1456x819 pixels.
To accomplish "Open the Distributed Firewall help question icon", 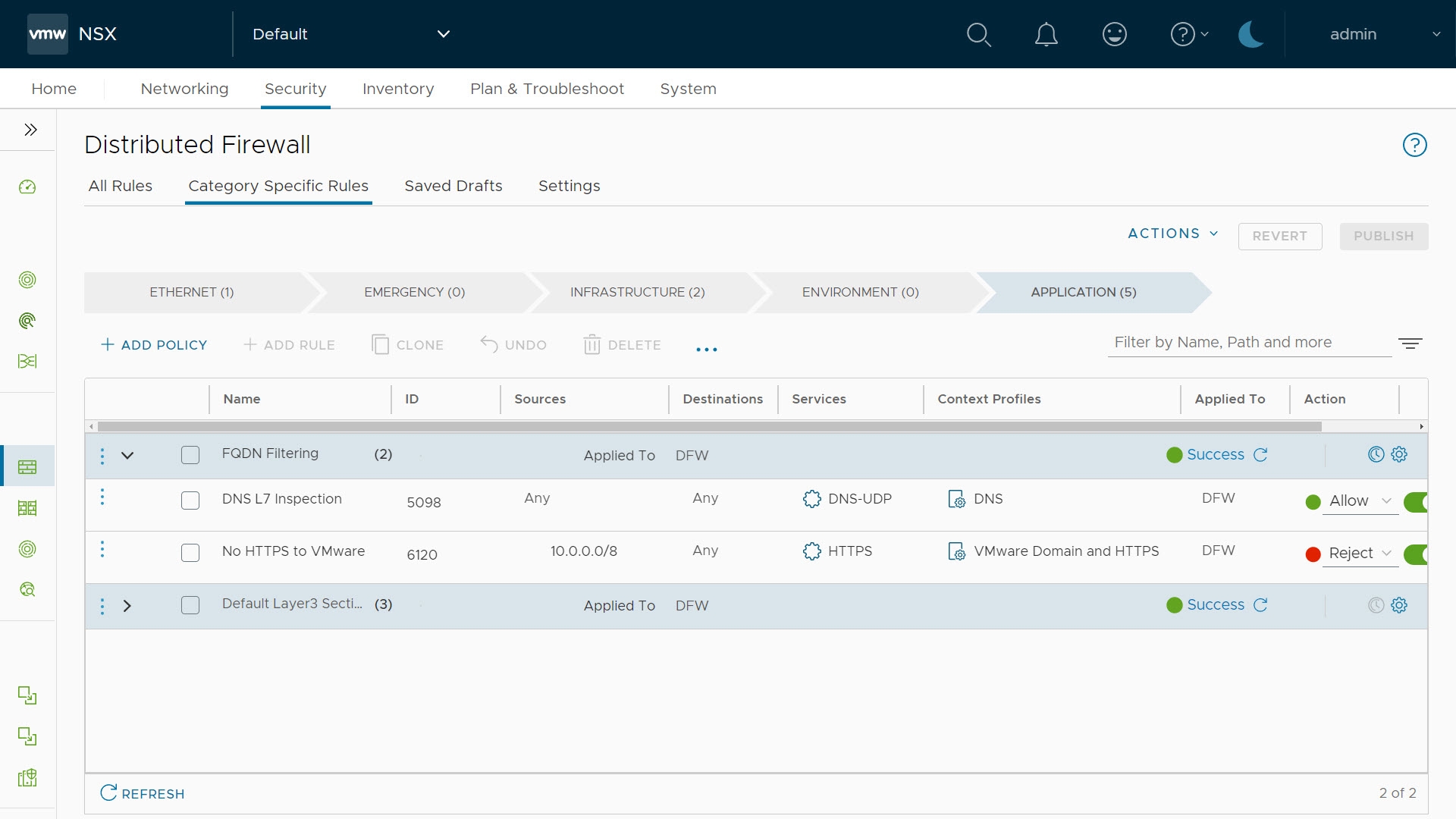I will coord(1414,145).
